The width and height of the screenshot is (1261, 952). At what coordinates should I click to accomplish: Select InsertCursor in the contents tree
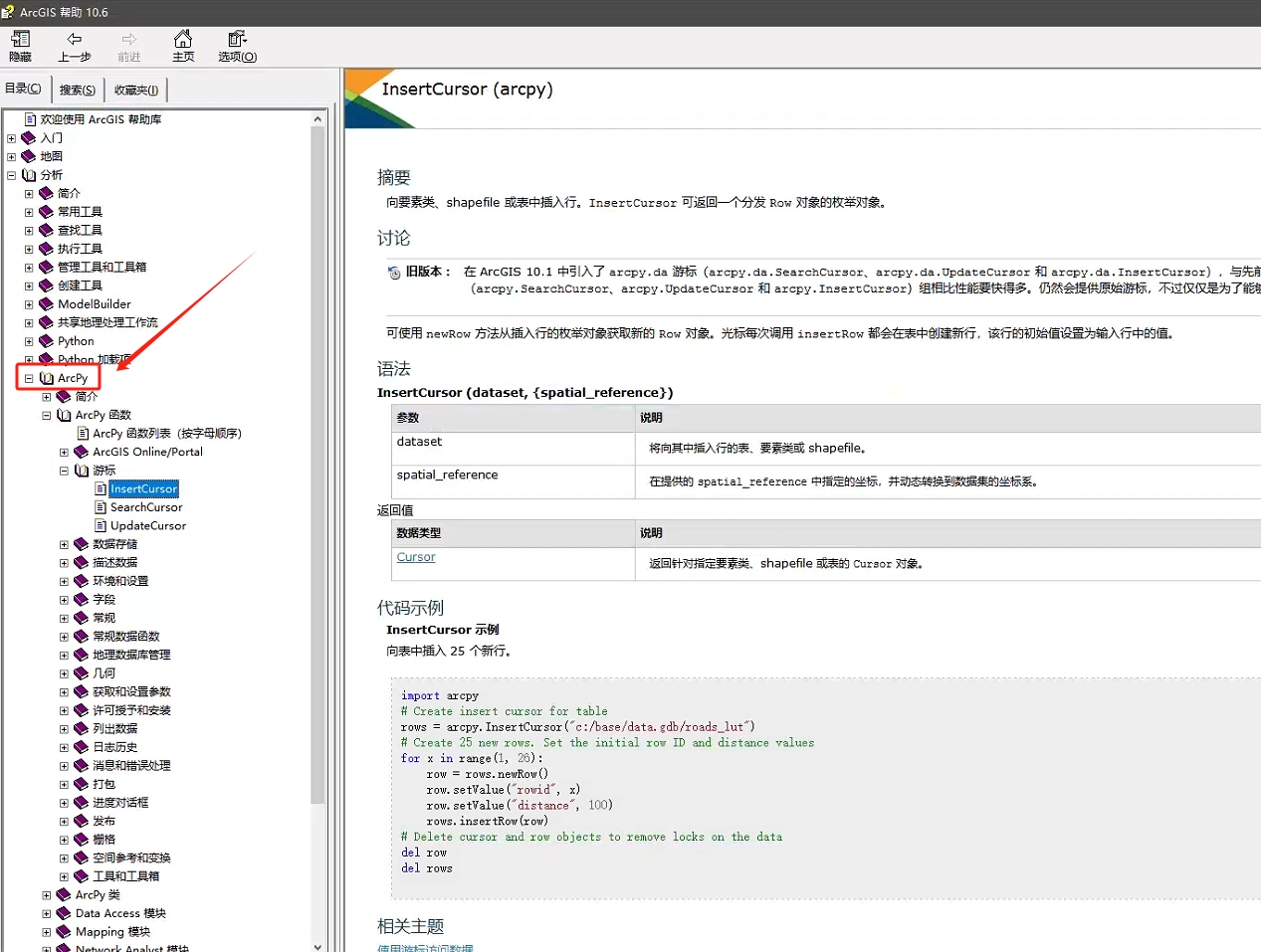click(144, 488)
